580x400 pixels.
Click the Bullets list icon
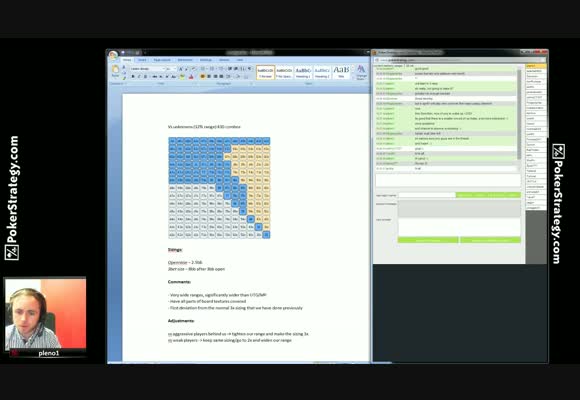(203, 69)
